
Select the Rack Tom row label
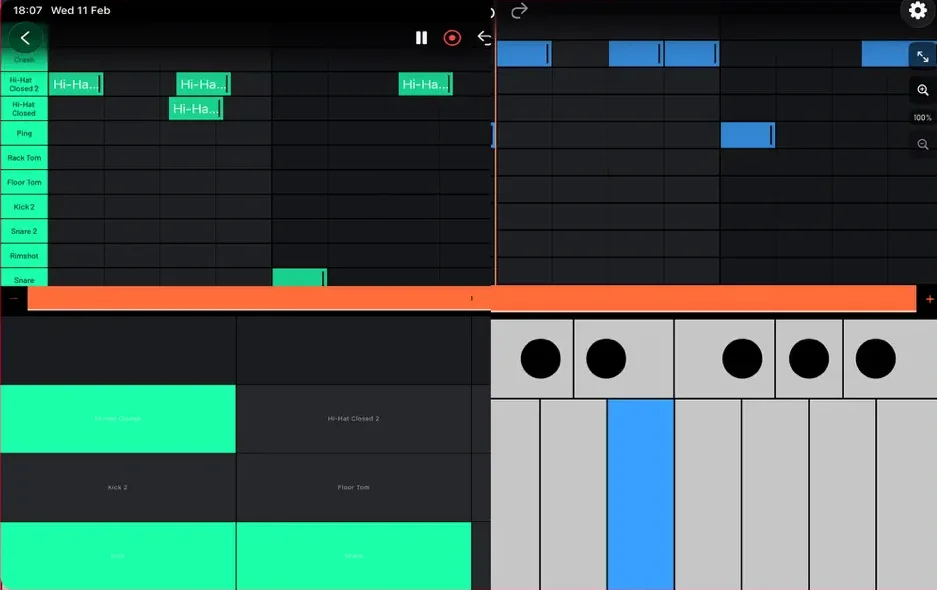[24, 158]
